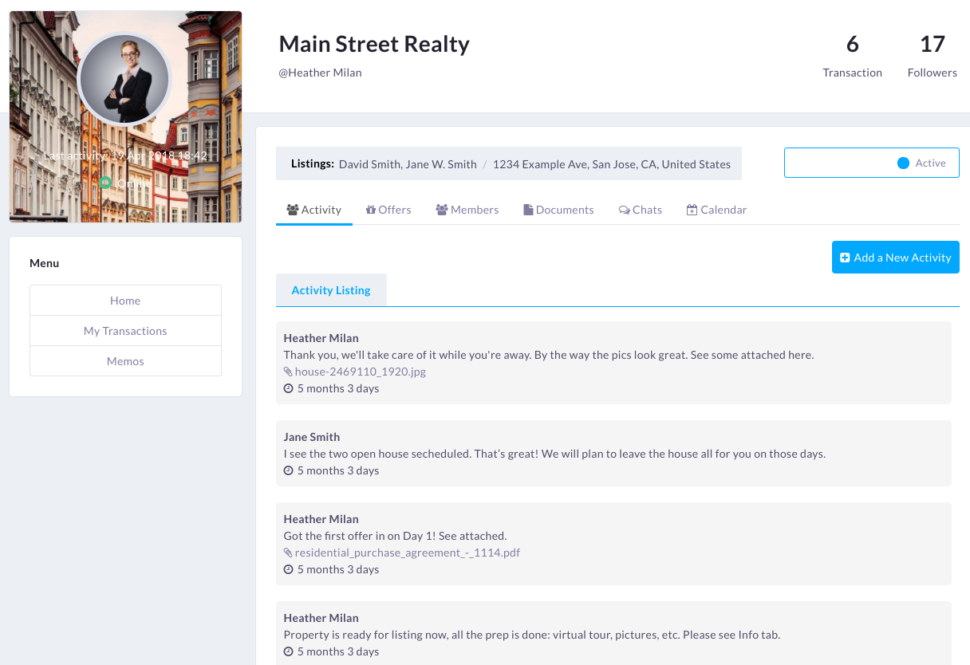
Task: Open residential_purchase_agreement_-_1114.pdf attachment
Action: pos(407,553)
